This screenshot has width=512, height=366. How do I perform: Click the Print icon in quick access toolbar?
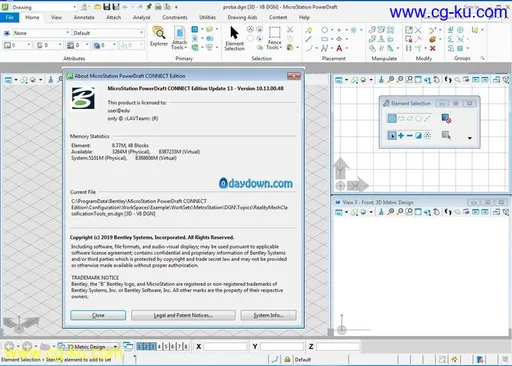pyautogui.click(x=158, y=7)
